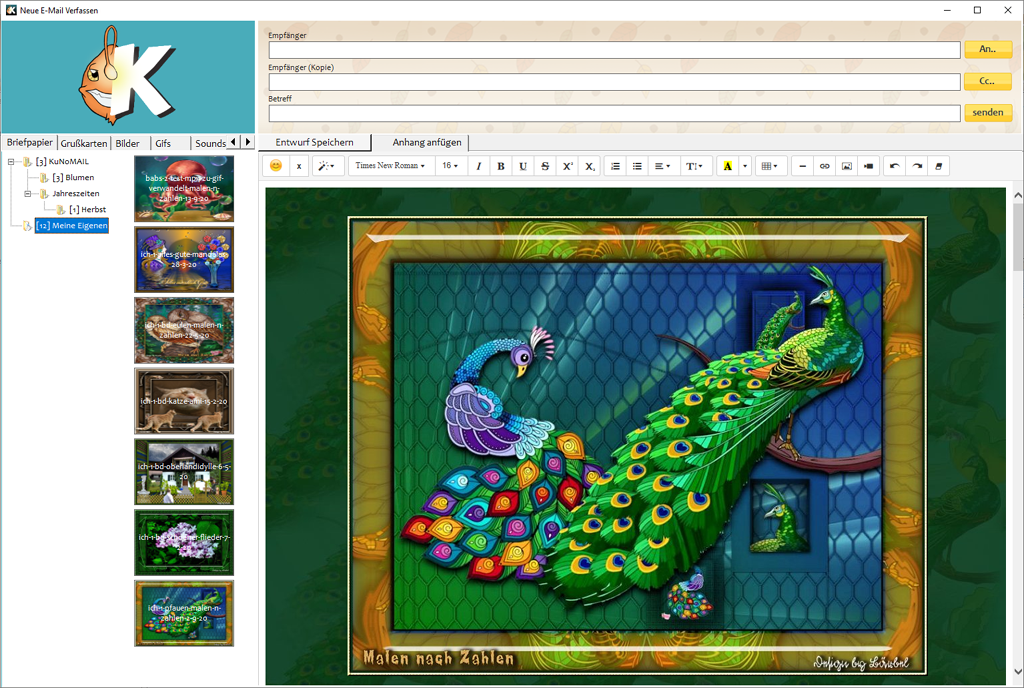The image size is (1024, 688).
Task: Open the line height dropdown
Action: click(694, 166)
